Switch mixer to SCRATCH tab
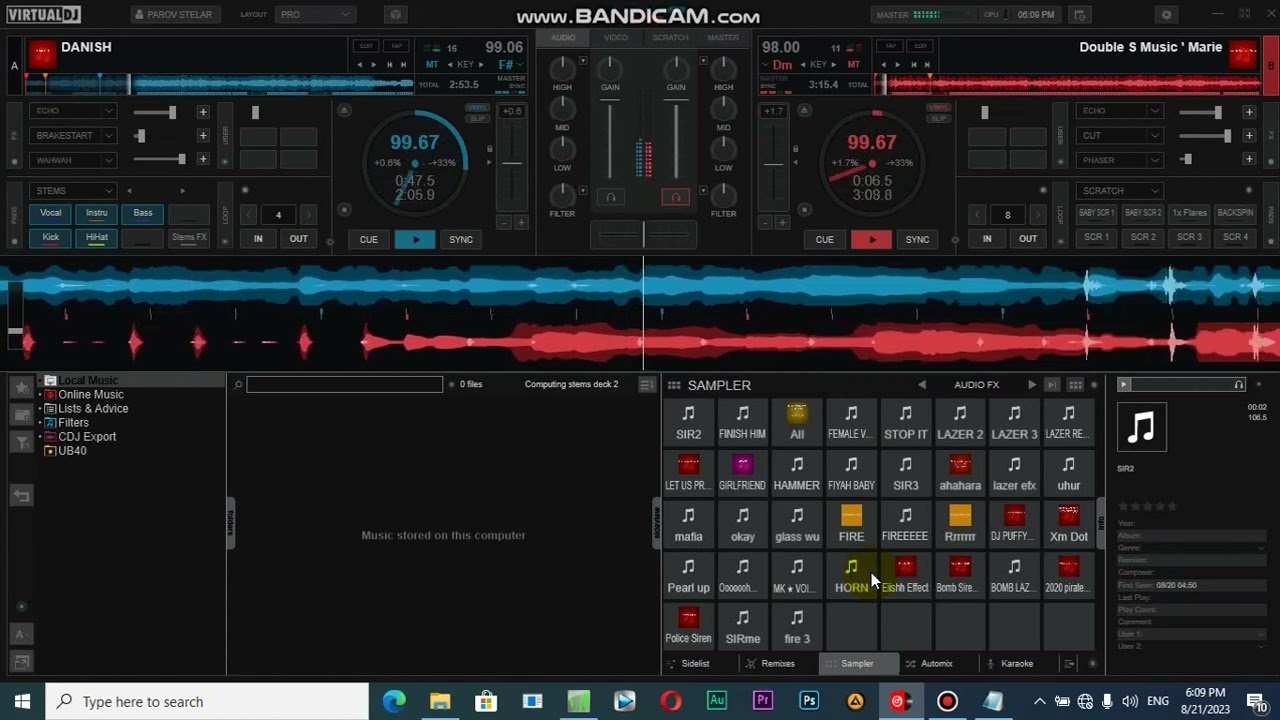 670,38
